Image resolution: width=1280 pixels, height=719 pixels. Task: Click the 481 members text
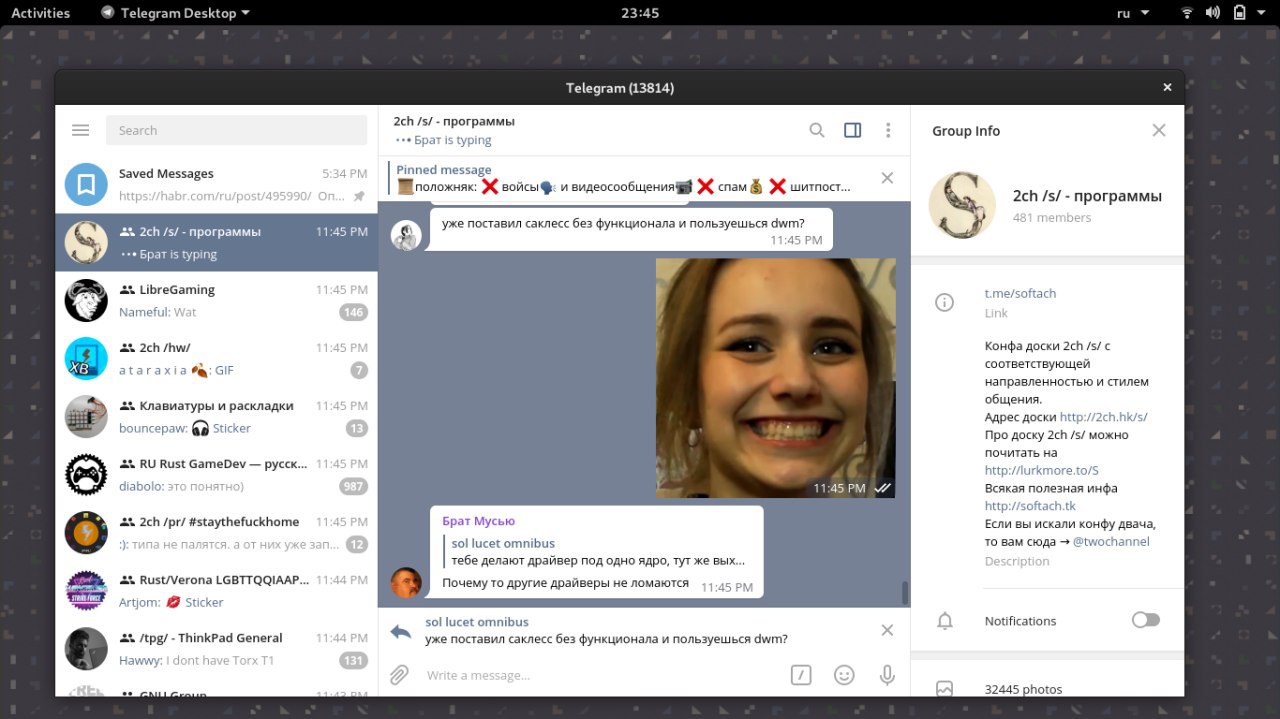[x=1052, y=217]
